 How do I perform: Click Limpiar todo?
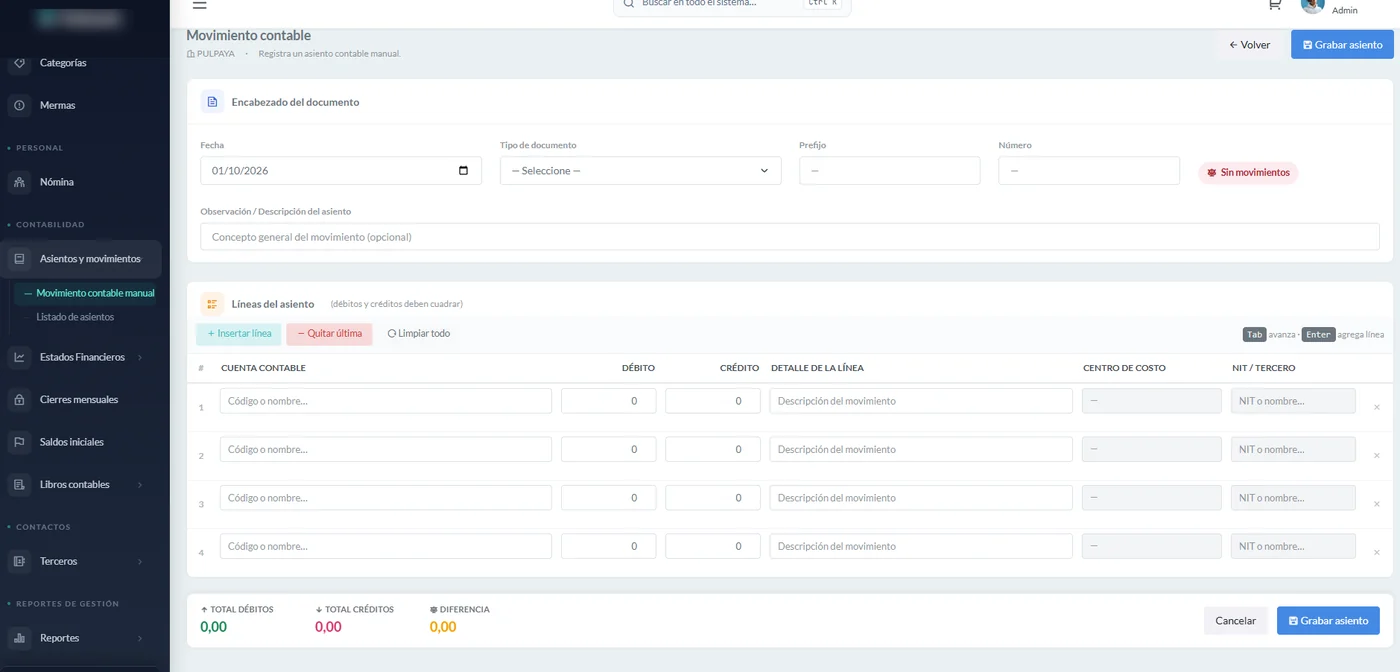(418, 334)
